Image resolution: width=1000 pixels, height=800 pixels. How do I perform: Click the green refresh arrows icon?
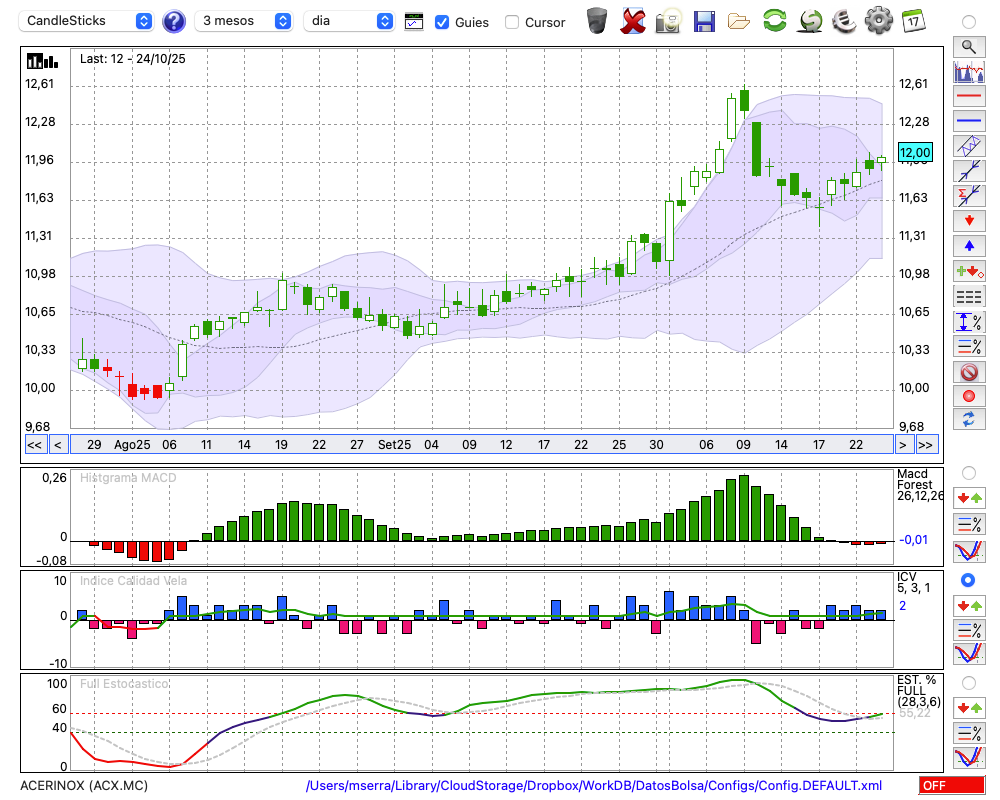774,20
